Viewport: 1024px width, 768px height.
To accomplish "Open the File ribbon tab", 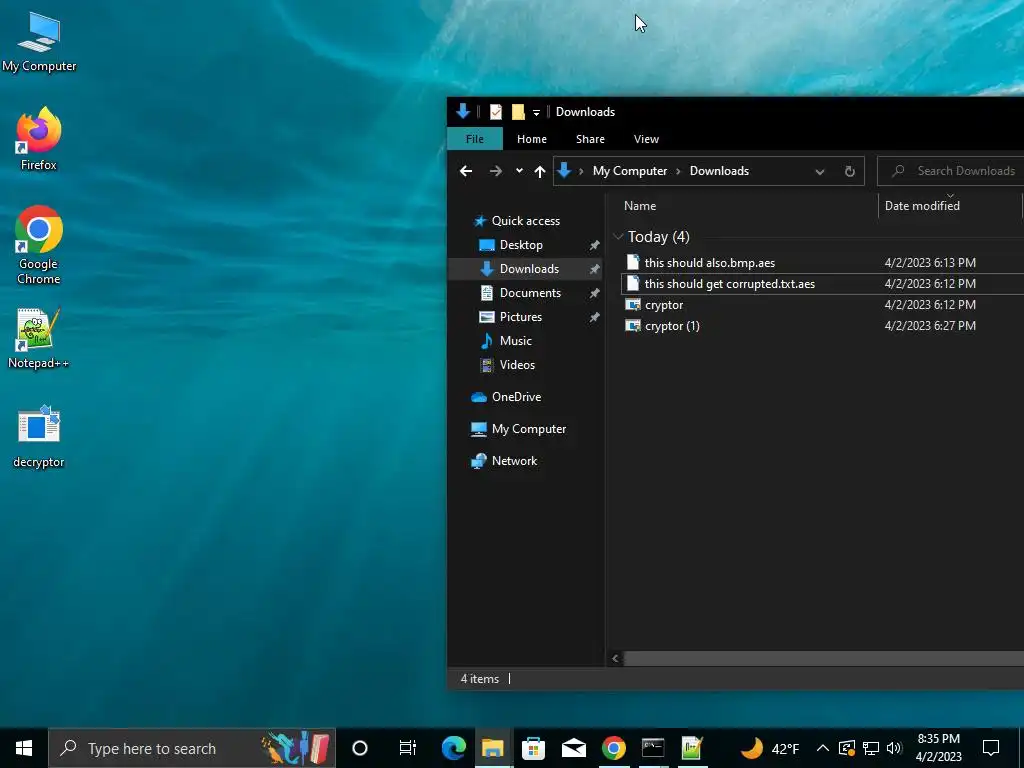I will (x=475, y=139).
